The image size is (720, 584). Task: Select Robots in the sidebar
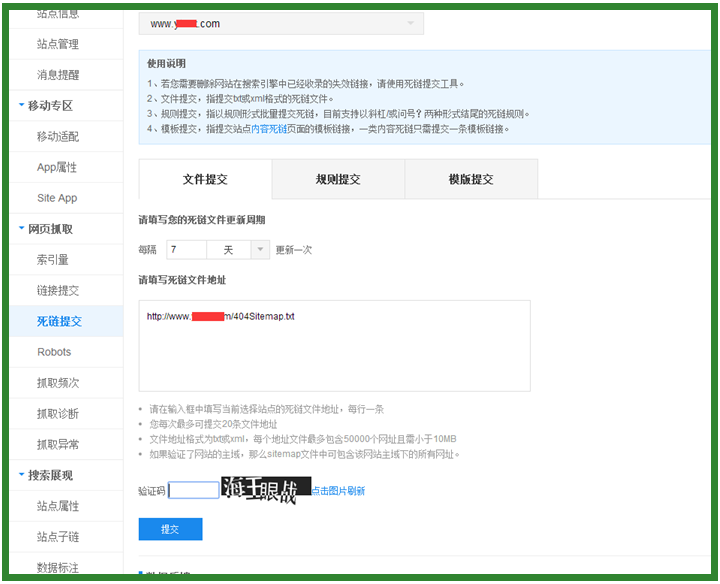click(54, 352)
